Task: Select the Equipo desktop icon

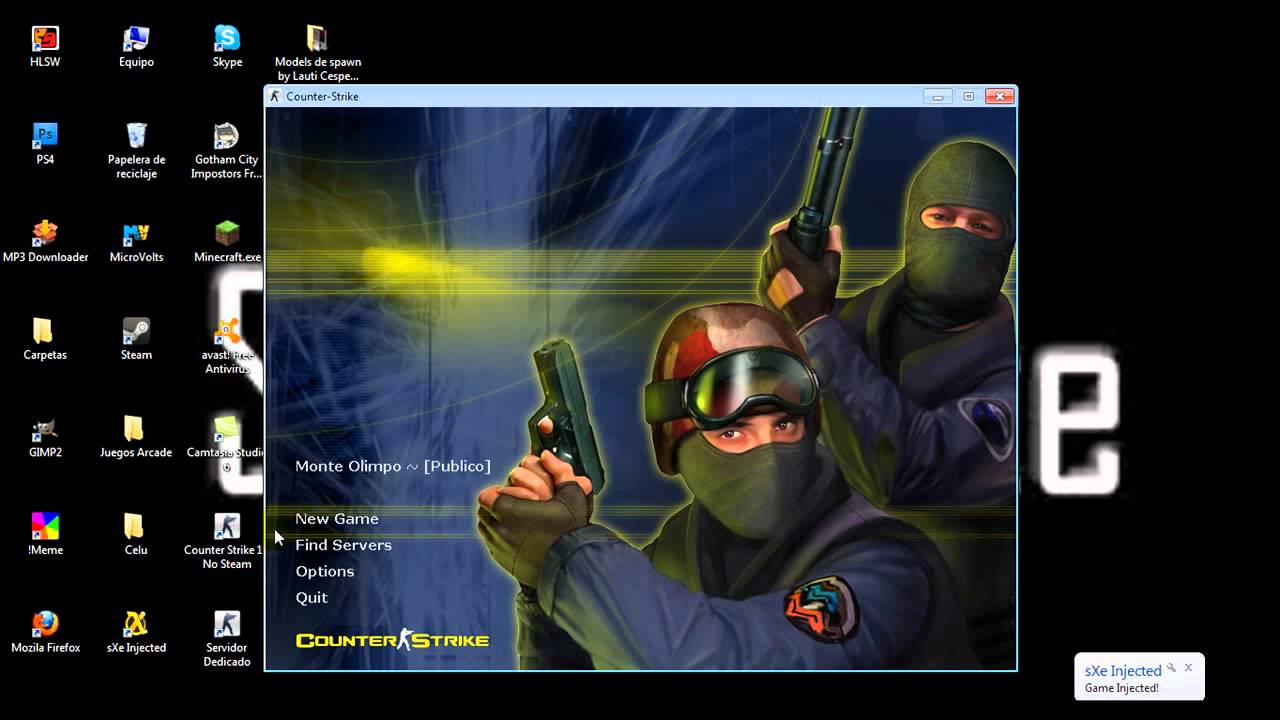Action: click(136, 47)
